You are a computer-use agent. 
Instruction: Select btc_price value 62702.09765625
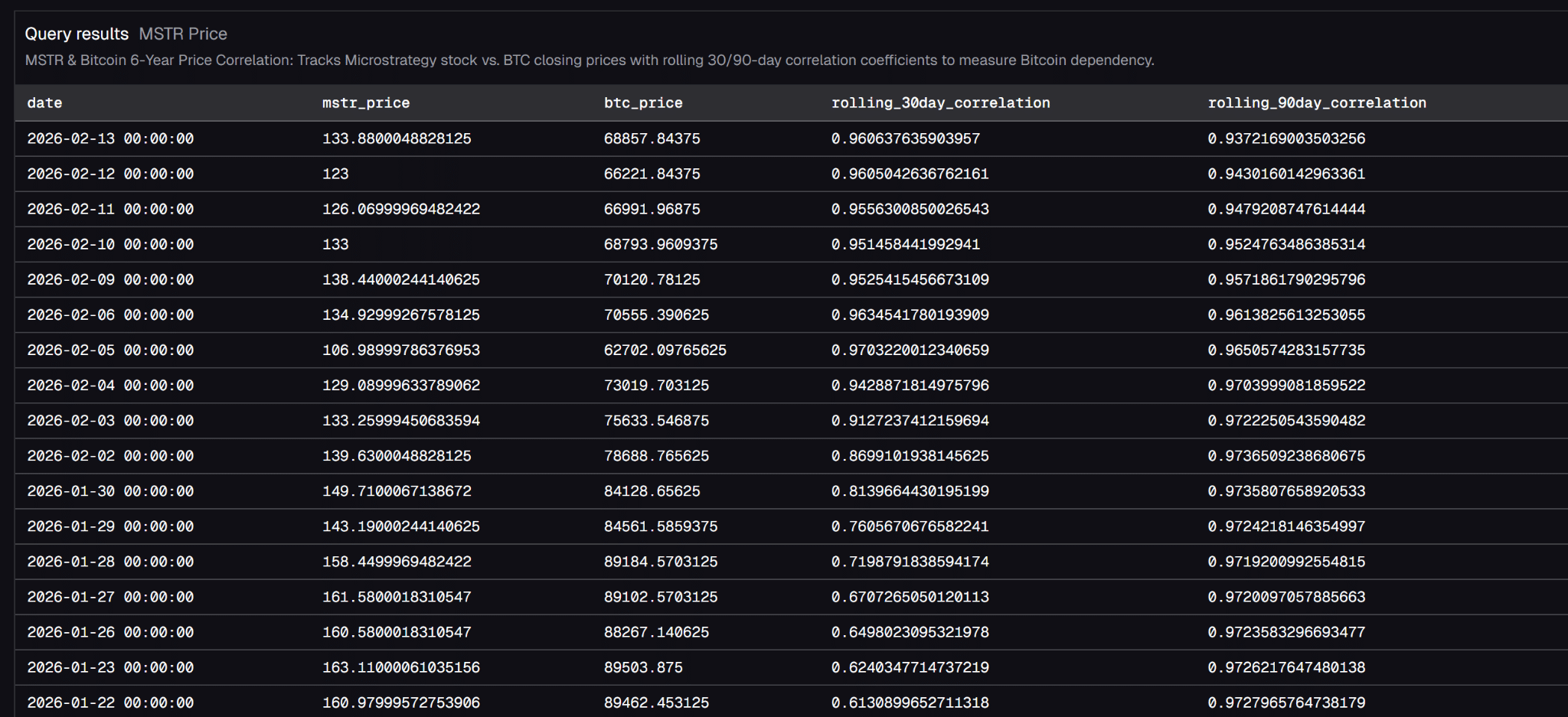point(665,350)
